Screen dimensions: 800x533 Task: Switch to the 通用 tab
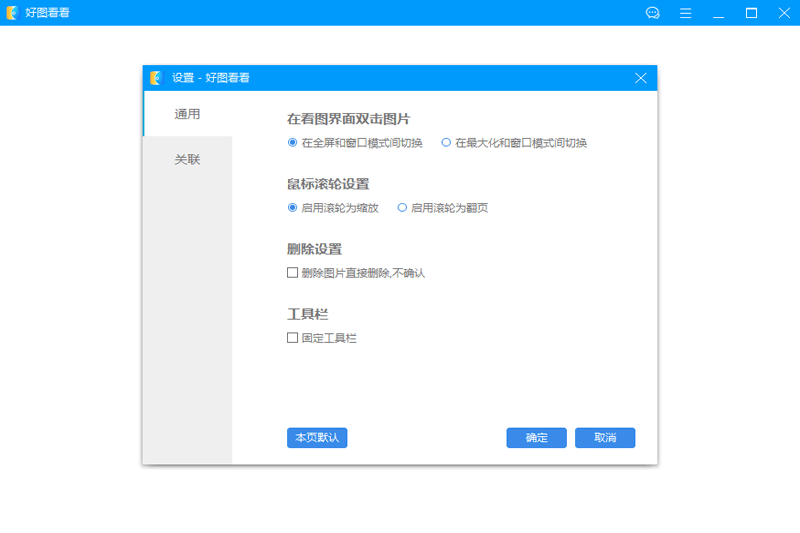coord(187,114)
